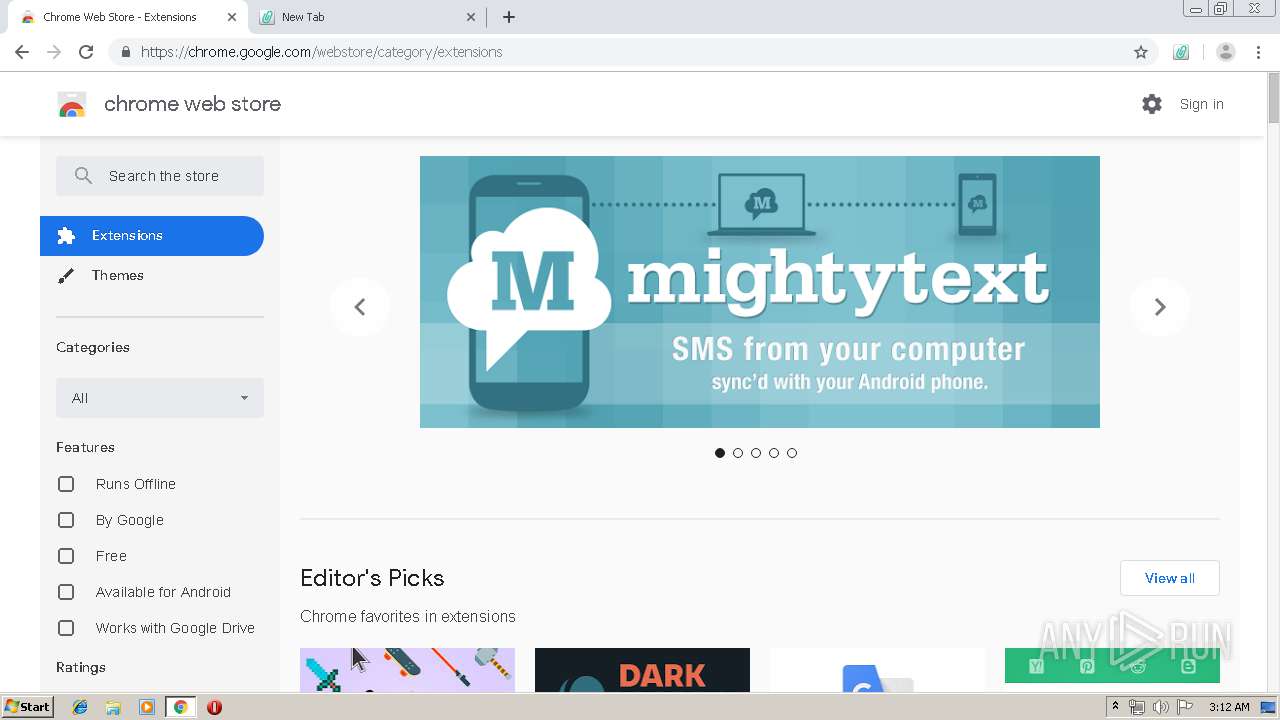
Task: Select fifth carousel indicator dot
Action: coord(792,453)
